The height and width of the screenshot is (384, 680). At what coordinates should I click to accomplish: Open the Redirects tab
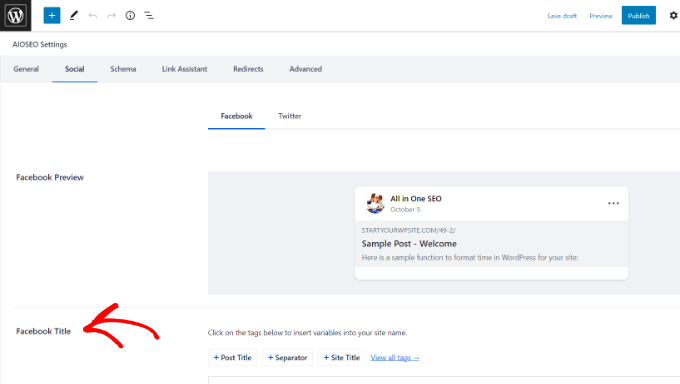(x=248, y=69)
